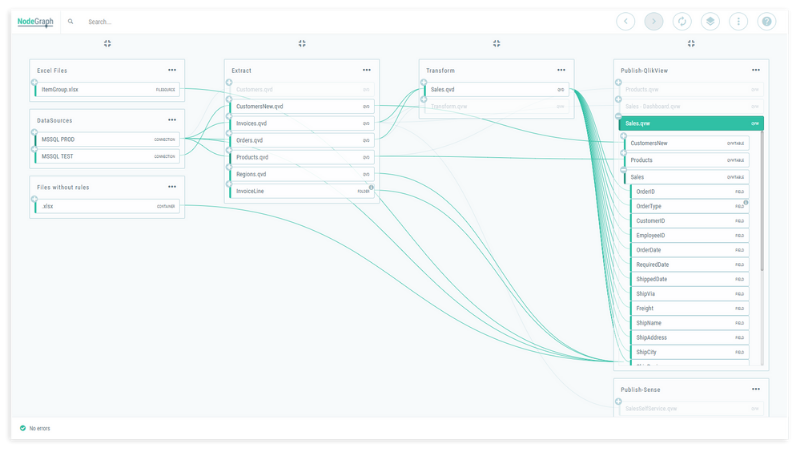Open Excel Files group options menu
Viewport: 800px width, 452px height.
[172, 70]
